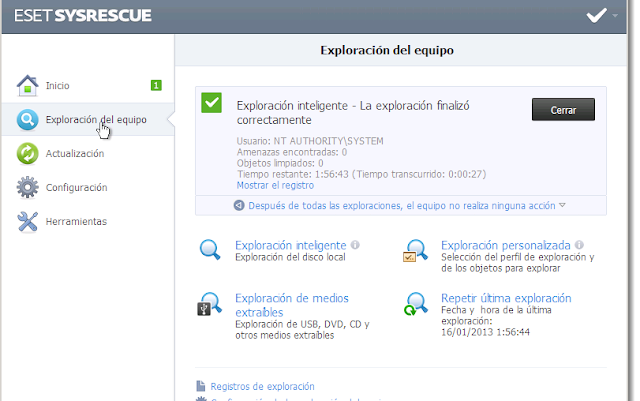The width and height of the screenshot is (640, 401).
Task: Click the Repetir última exploración link
Action: (x=506, y=298)
